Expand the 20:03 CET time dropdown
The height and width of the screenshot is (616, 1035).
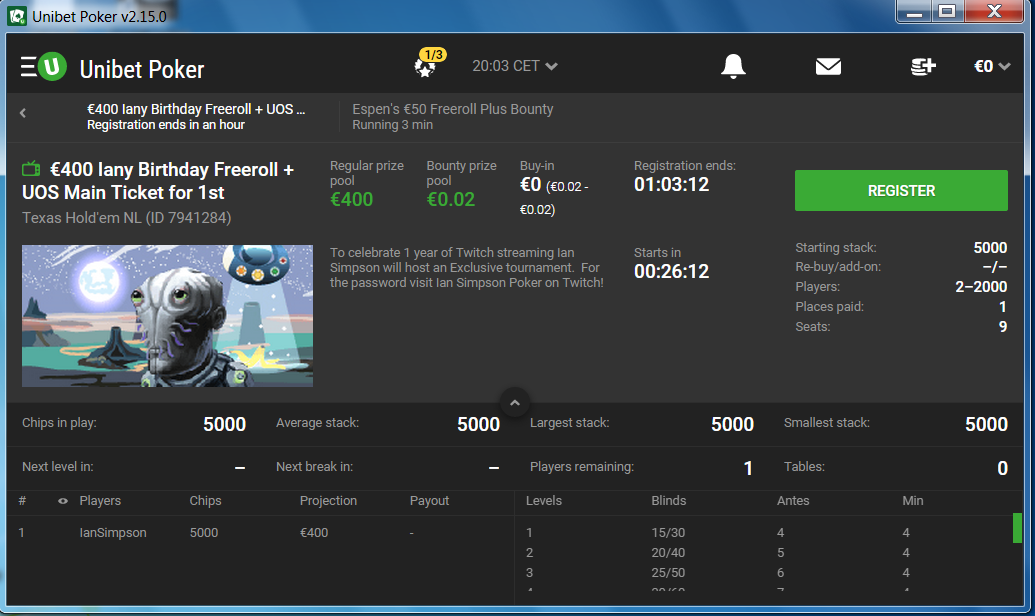click(515, 66)
